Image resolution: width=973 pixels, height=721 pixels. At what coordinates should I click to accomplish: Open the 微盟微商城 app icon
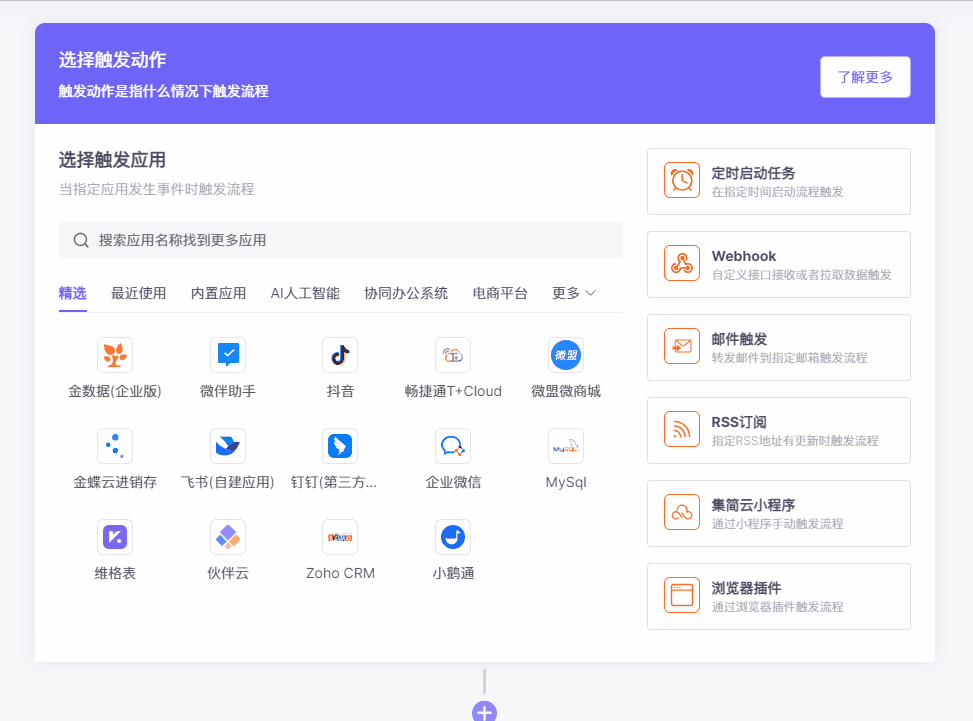[566, 355]
